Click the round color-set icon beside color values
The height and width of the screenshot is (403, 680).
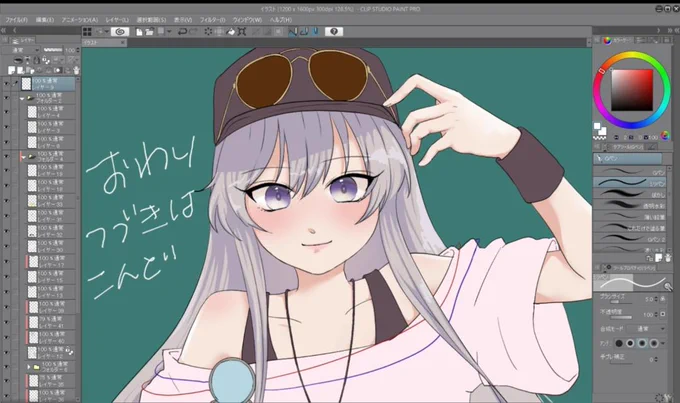coord(665,136)
